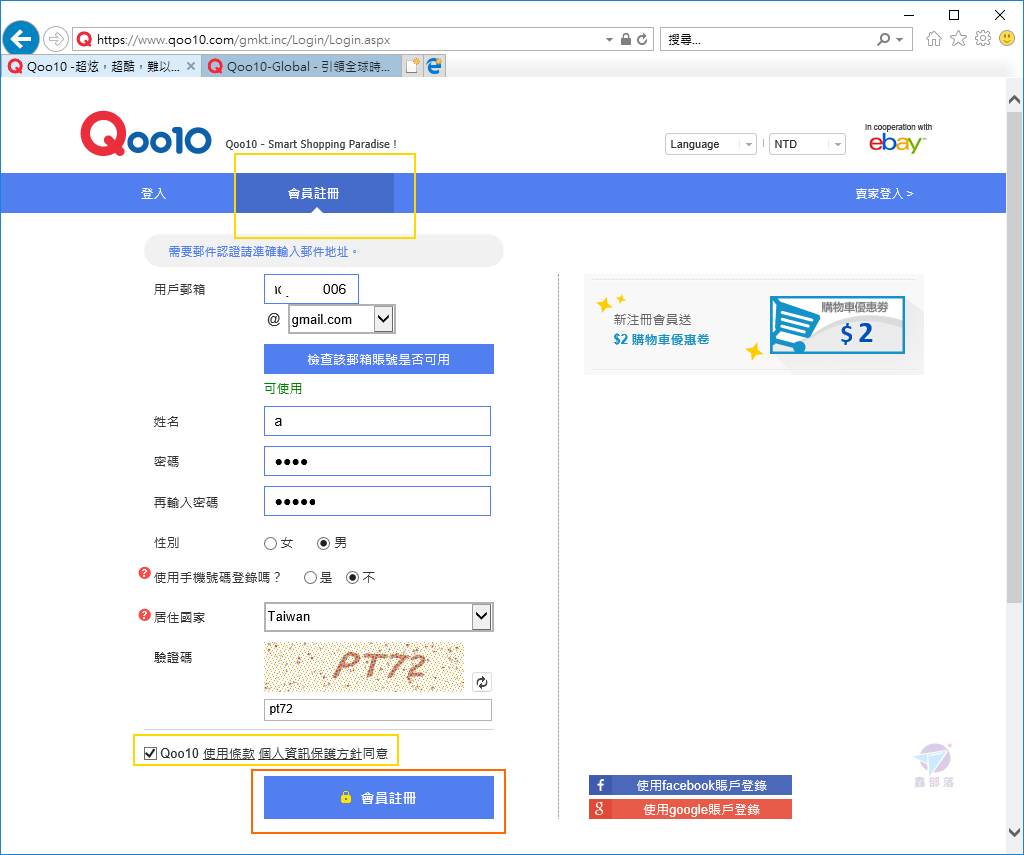Refresh the captcha image

tap(482, 683)
